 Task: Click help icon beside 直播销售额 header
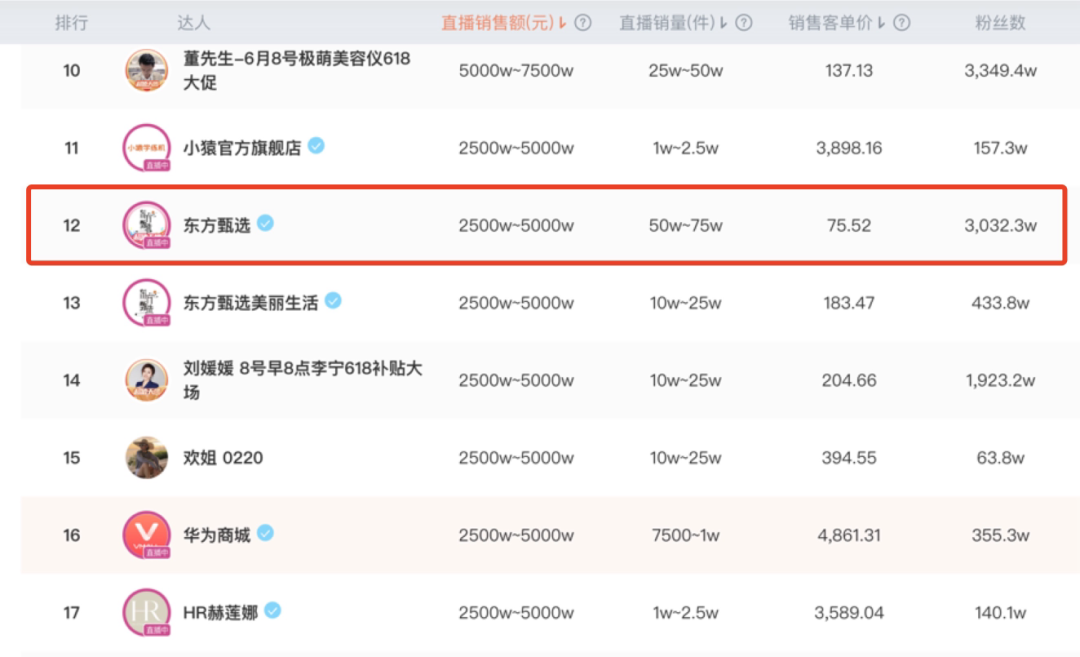(582, 23)
